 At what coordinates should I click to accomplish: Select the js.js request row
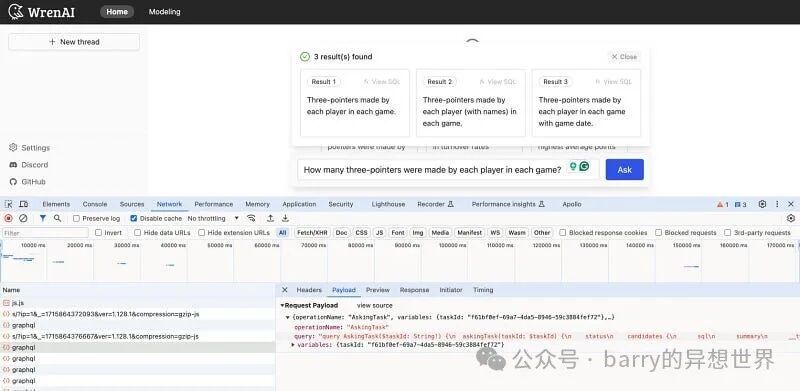[138, 303]
